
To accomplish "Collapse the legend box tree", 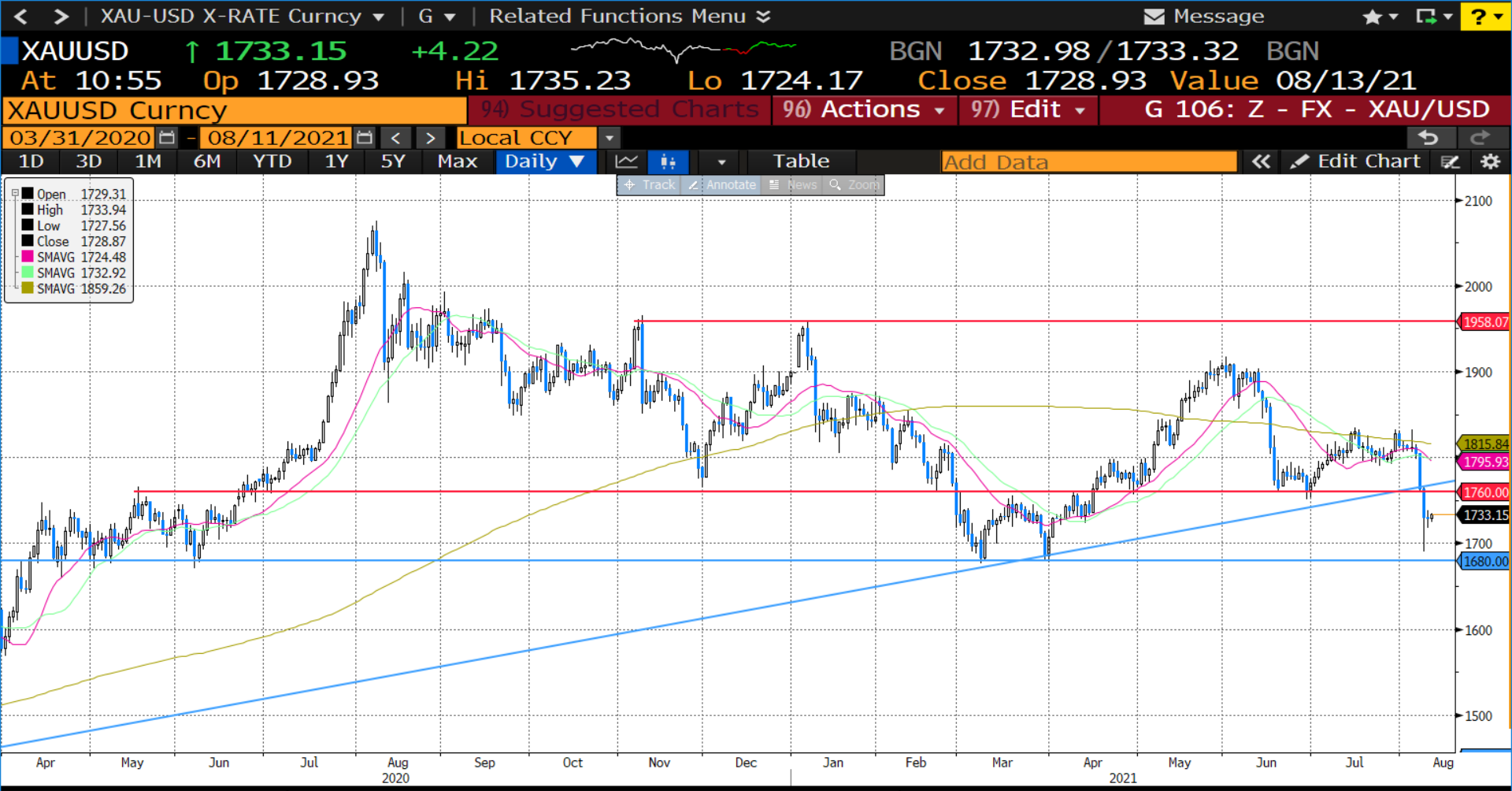I will (15, 194).
